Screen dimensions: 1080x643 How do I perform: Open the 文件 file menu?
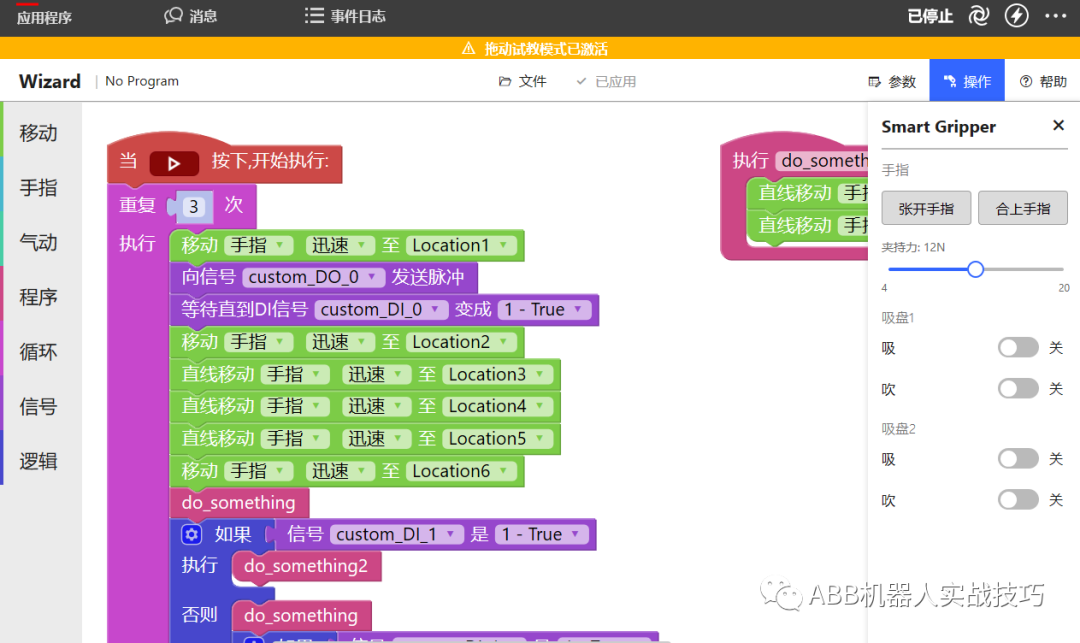(523, 81)
